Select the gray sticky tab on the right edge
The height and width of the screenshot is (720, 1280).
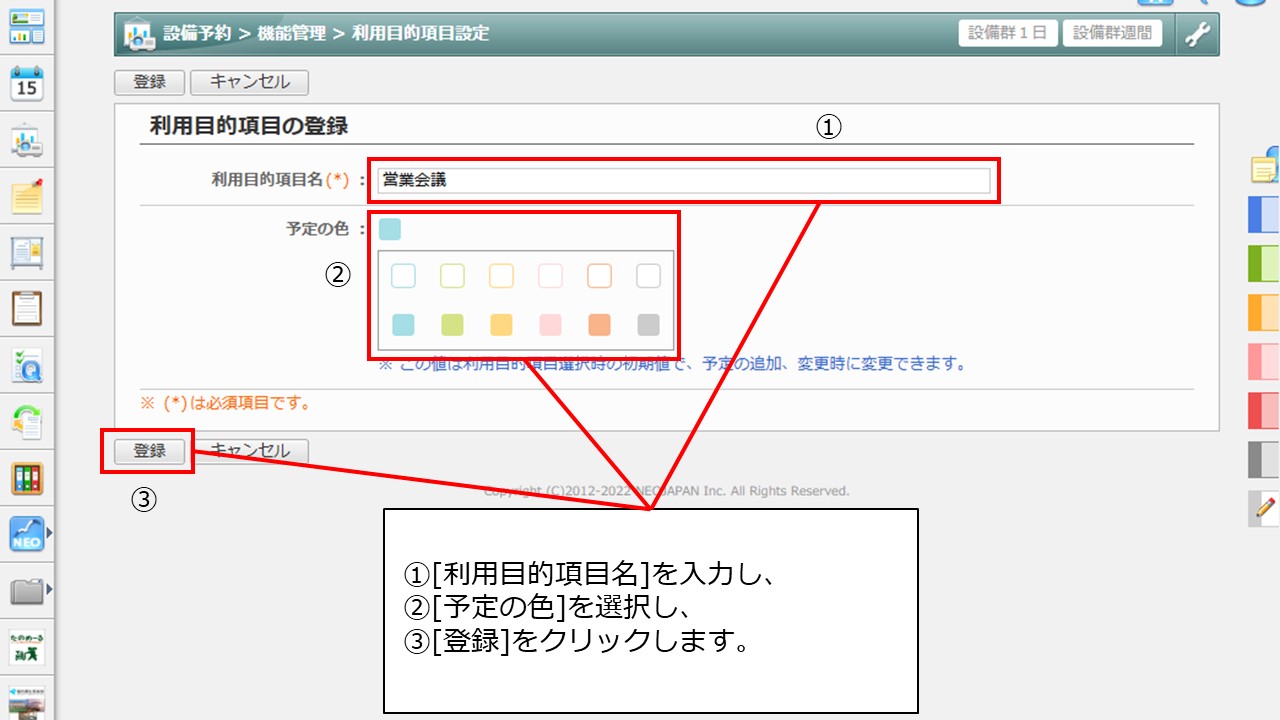coord(1264,459)
